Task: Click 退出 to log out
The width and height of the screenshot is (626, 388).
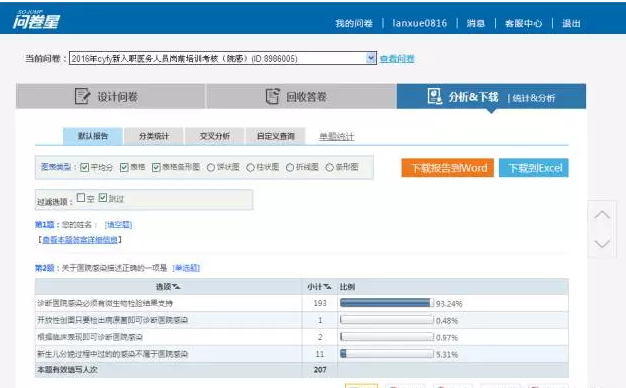Action: tap(571, 23)
